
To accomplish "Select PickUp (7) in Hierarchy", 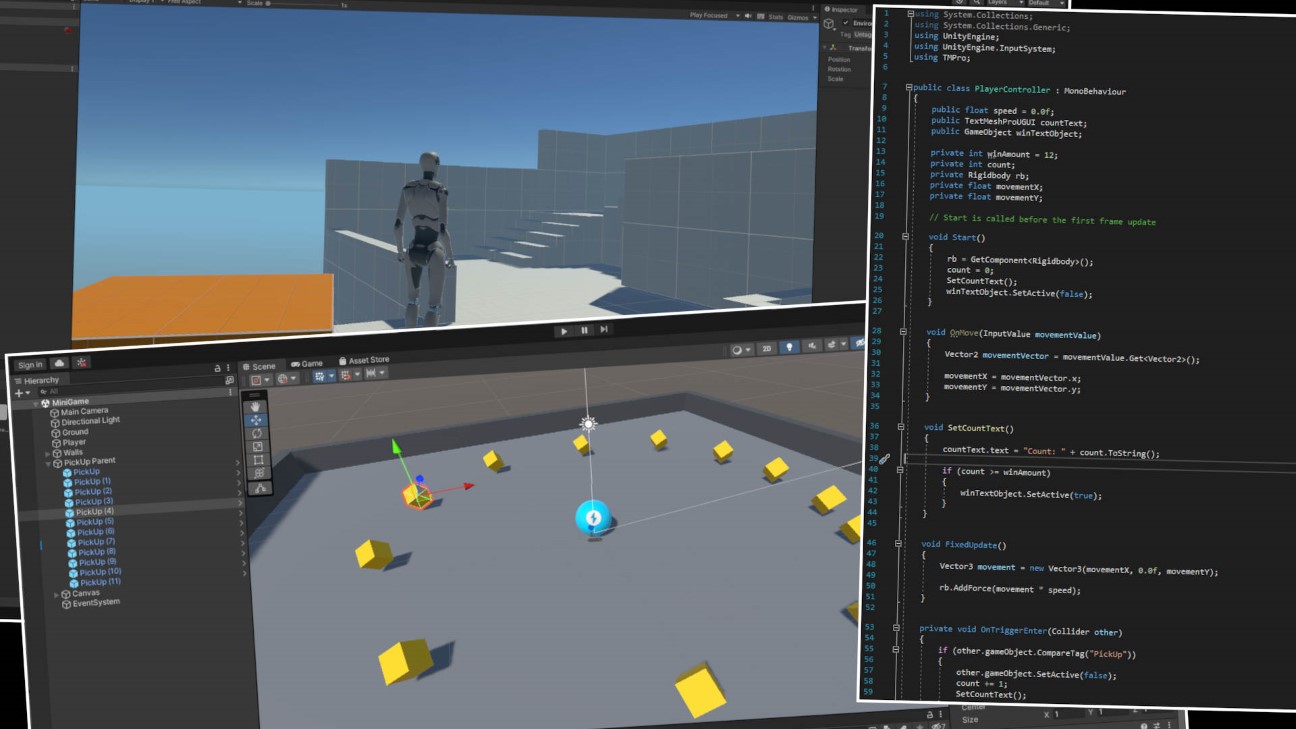I will [96, 542].
